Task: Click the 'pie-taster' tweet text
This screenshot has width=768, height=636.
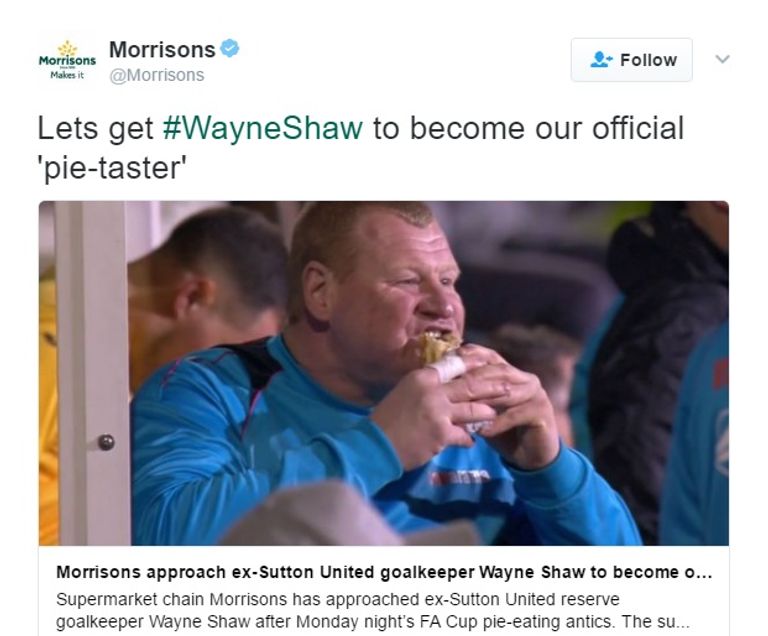Action: point(113,168)
